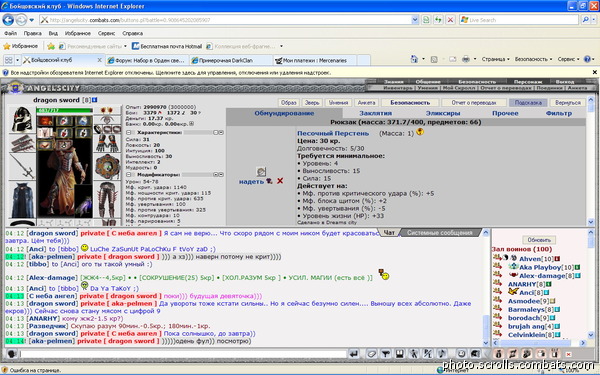Click the IE refresh button
This screenshot has width=600, height=375.
tap(438, 20)
